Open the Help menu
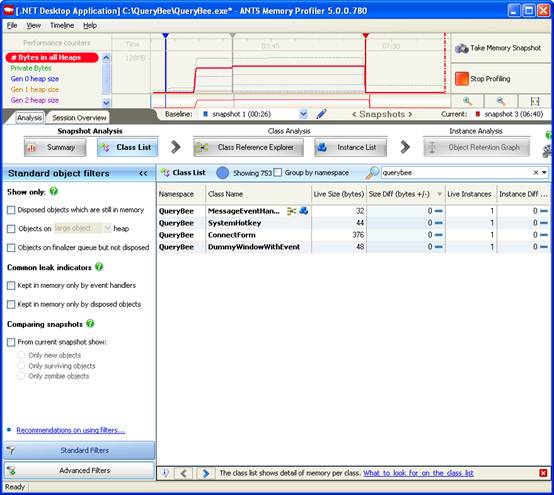554x495 pixels. click(x=90, y=25)
